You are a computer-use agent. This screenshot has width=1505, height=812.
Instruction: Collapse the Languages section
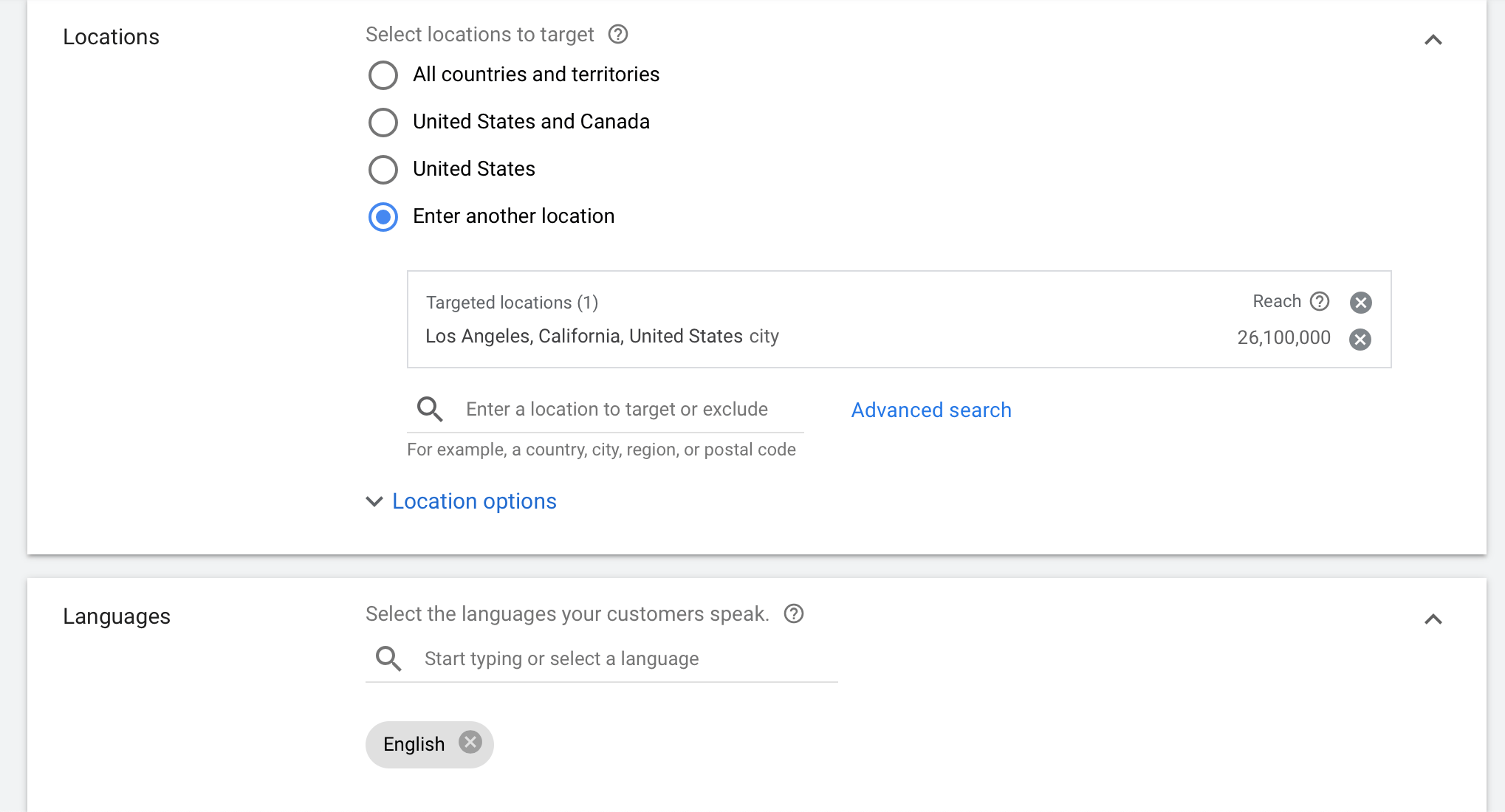click(x=1433, y=619)
